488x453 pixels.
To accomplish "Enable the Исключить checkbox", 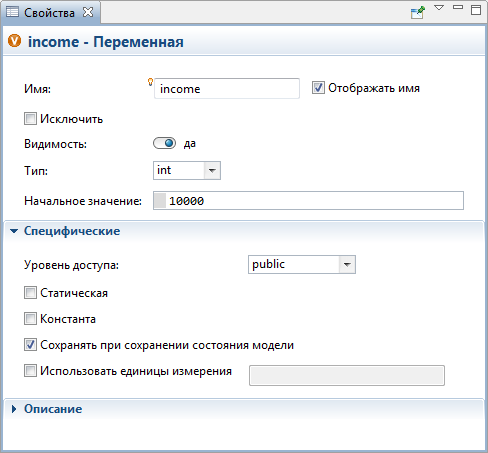I will coord(30,119).
